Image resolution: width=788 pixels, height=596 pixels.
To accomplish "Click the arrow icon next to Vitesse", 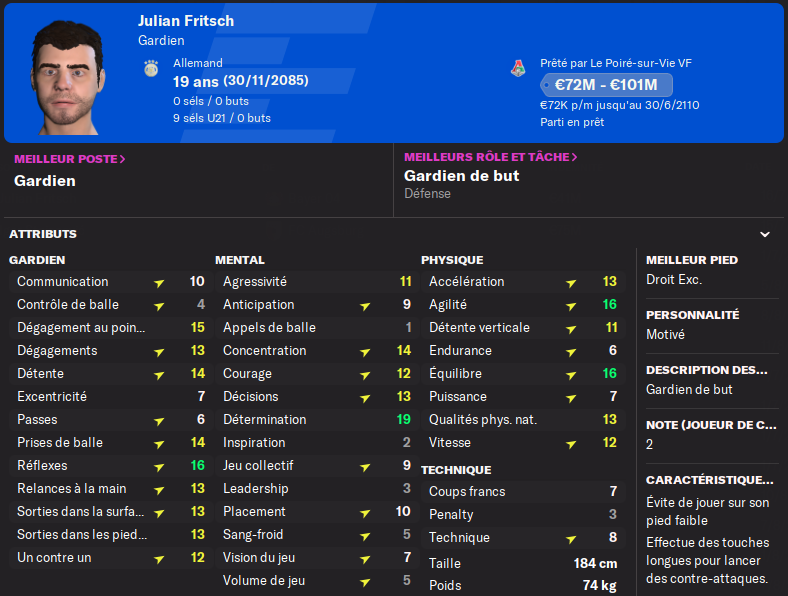I will 571,444.
